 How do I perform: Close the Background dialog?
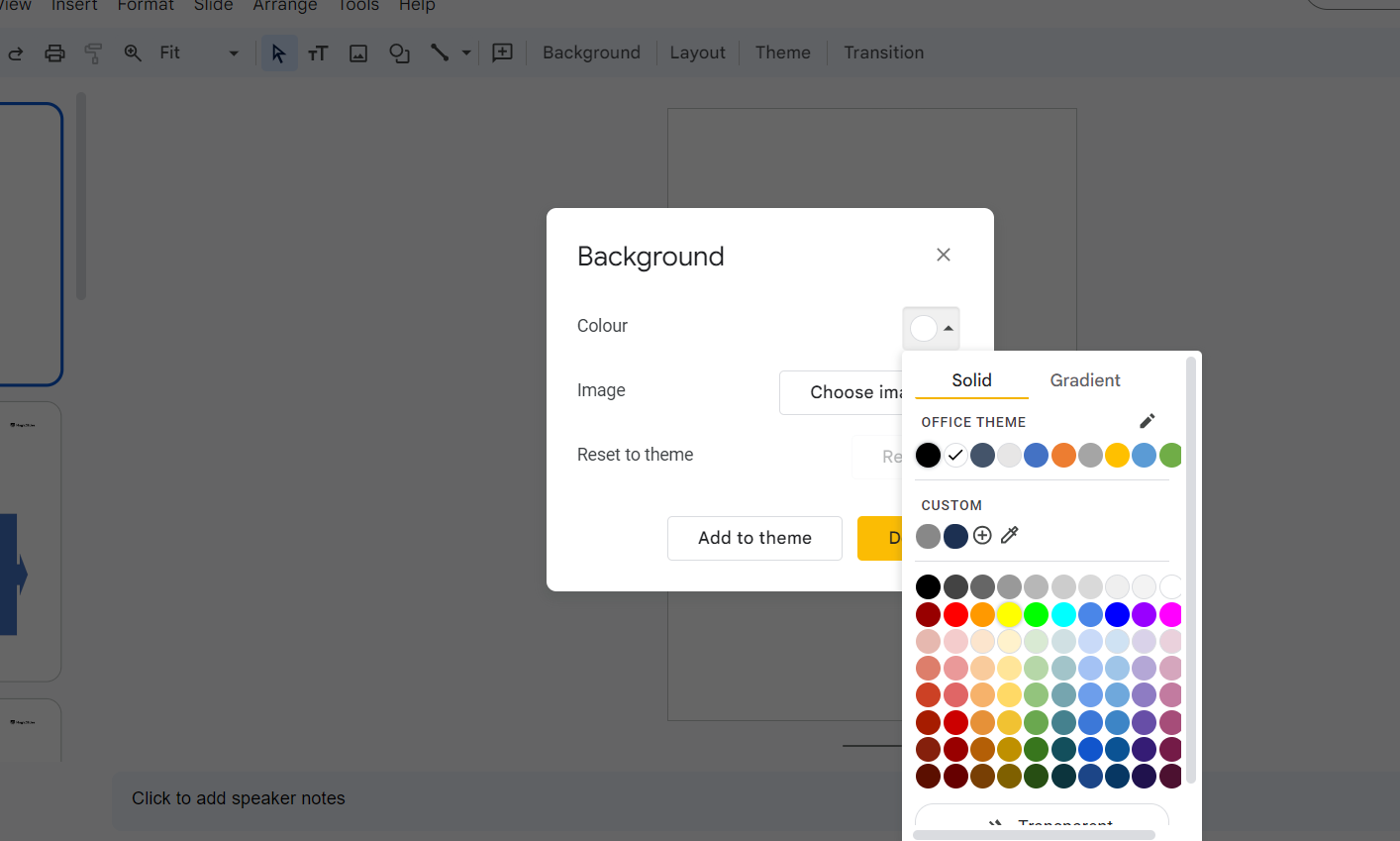(944, 256)
